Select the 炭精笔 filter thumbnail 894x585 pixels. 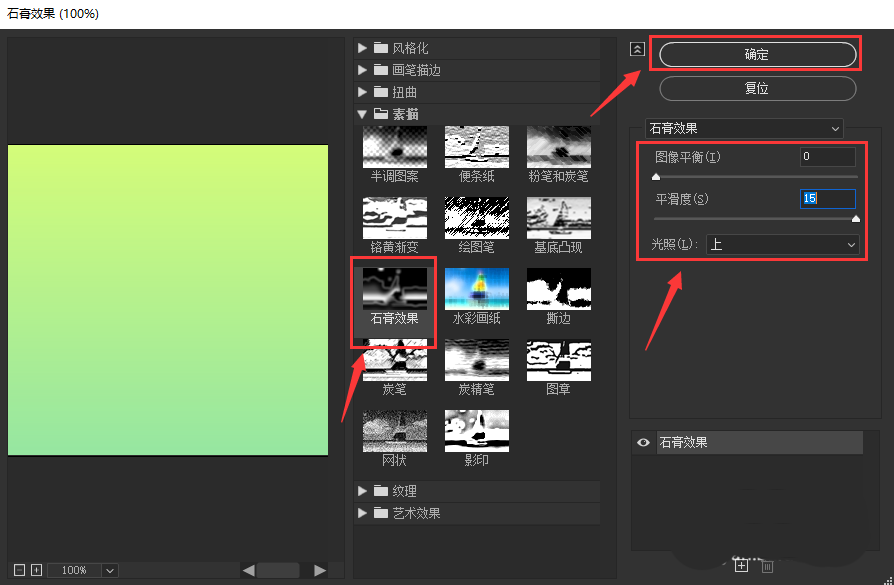coord(477,360)
